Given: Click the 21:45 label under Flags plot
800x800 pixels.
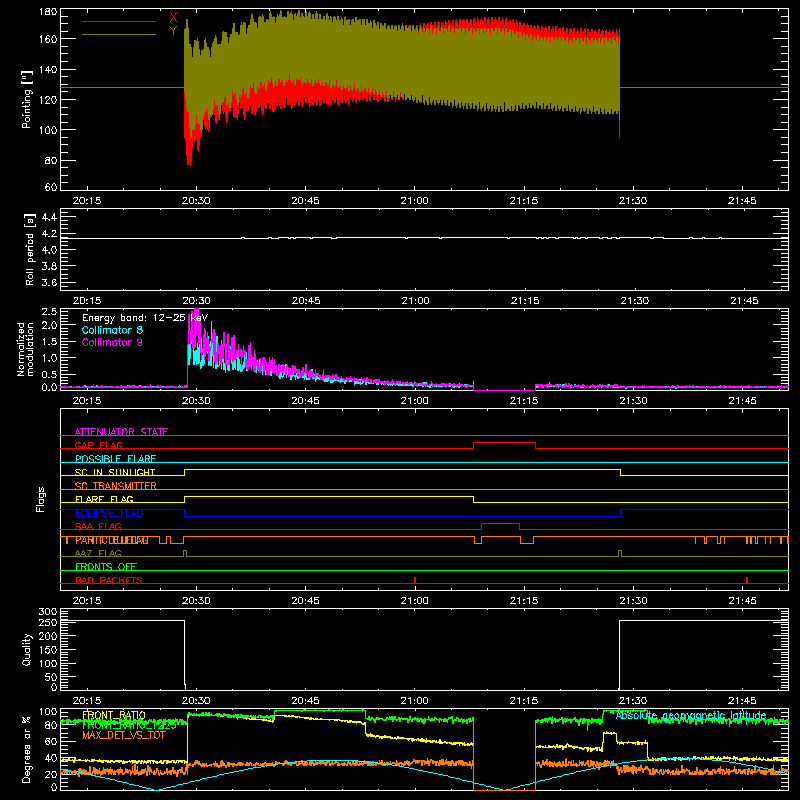Looking at the screenshot, I should tap(742, 601).
